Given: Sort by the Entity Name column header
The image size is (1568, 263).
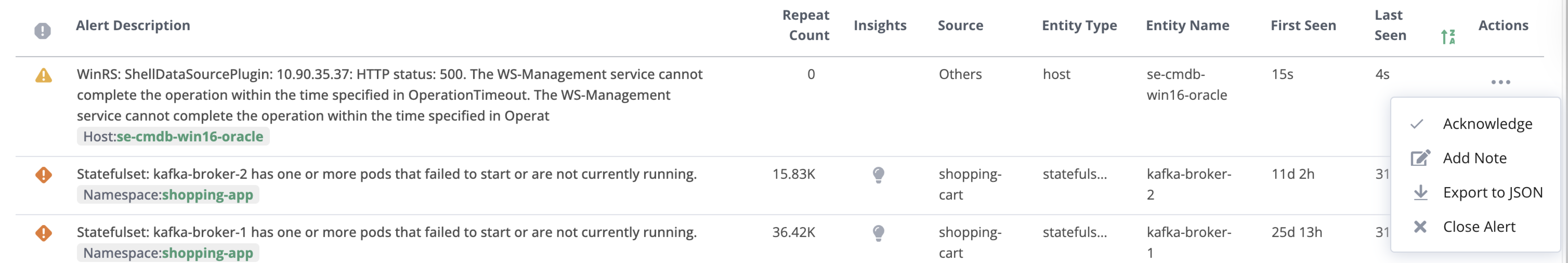Looking at the screenshot, I should click(1187, 25).
